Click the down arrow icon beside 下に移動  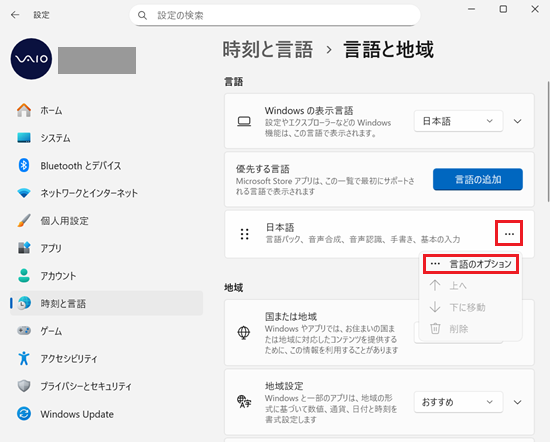click(x=435, y=307)
